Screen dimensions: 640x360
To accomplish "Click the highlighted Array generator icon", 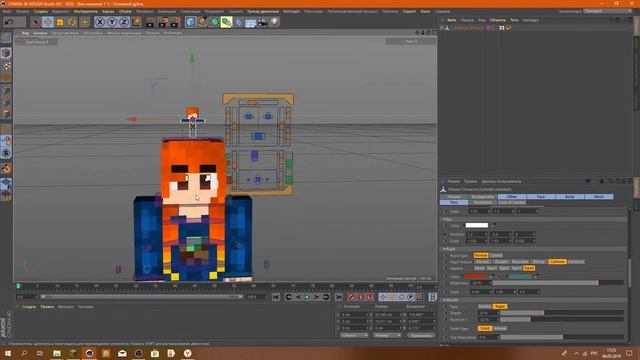I will [x=226, y=22].
